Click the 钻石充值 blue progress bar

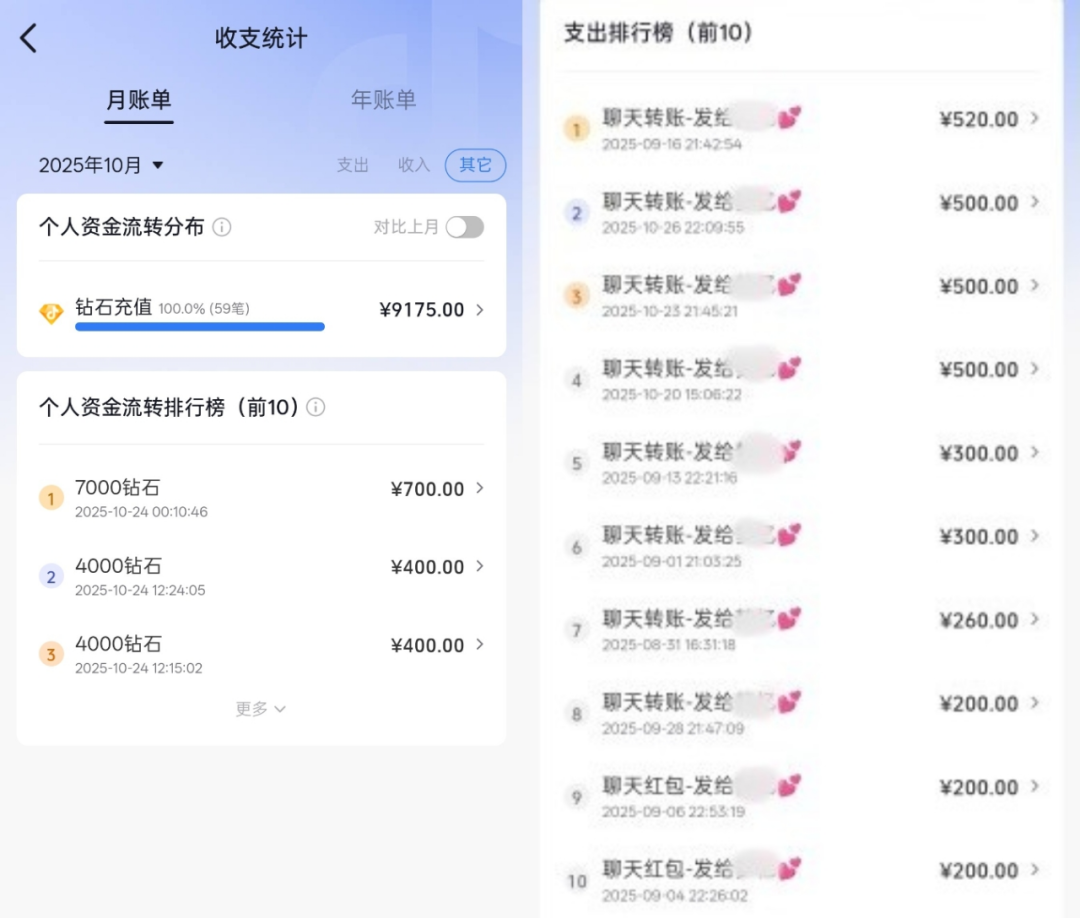coord(200,327)
